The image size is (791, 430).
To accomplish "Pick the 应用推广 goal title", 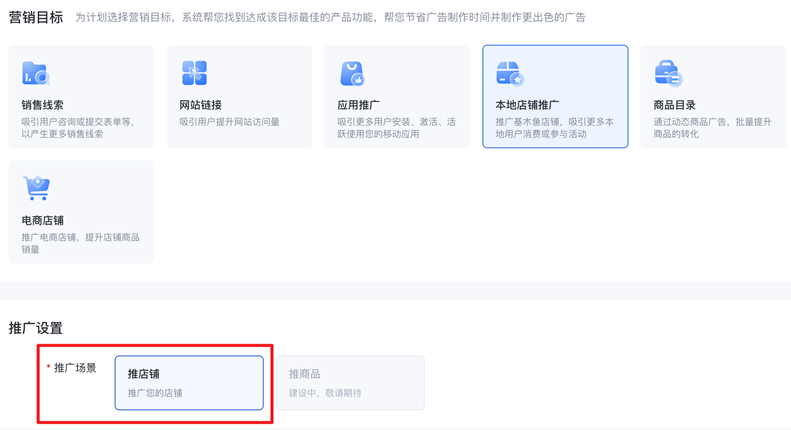I will tap(359, 105).
